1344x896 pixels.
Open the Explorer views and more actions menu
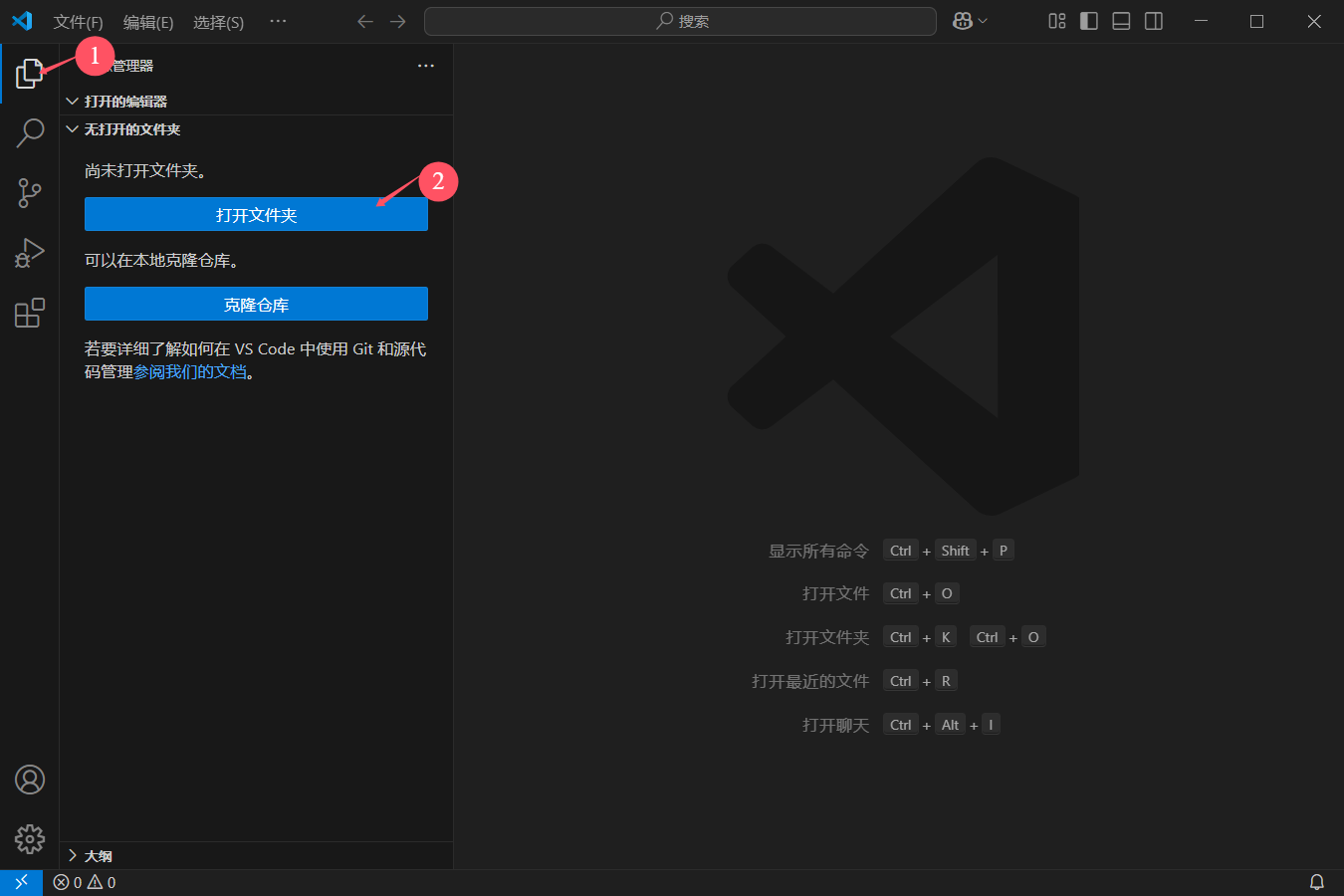coord(426,66)
